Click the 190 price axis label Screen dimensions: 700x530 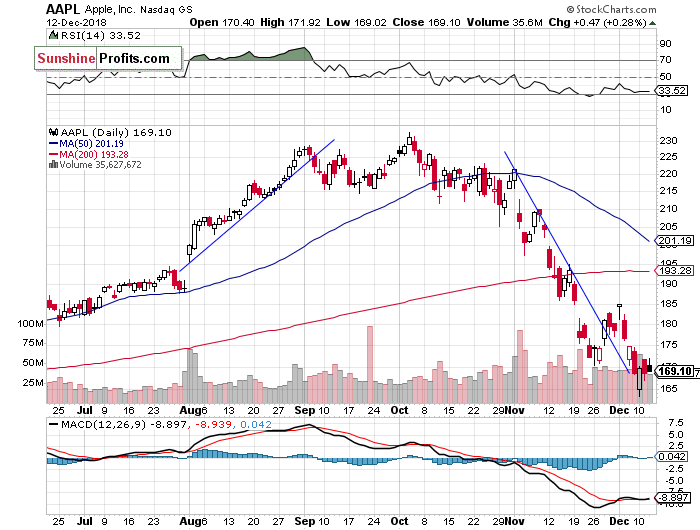[668, 284]
